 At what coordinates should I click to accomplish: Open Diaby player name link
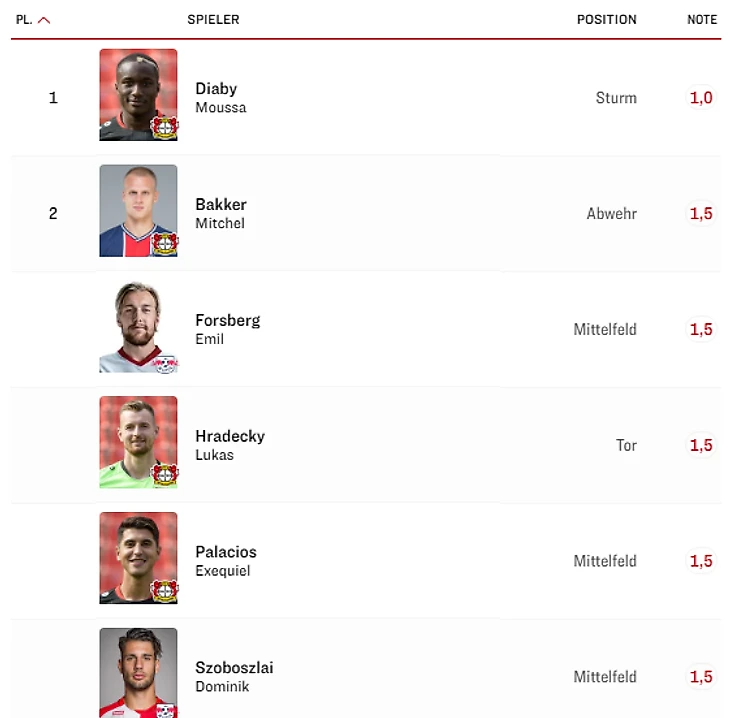pyautogui.click(x=216, y=88)
